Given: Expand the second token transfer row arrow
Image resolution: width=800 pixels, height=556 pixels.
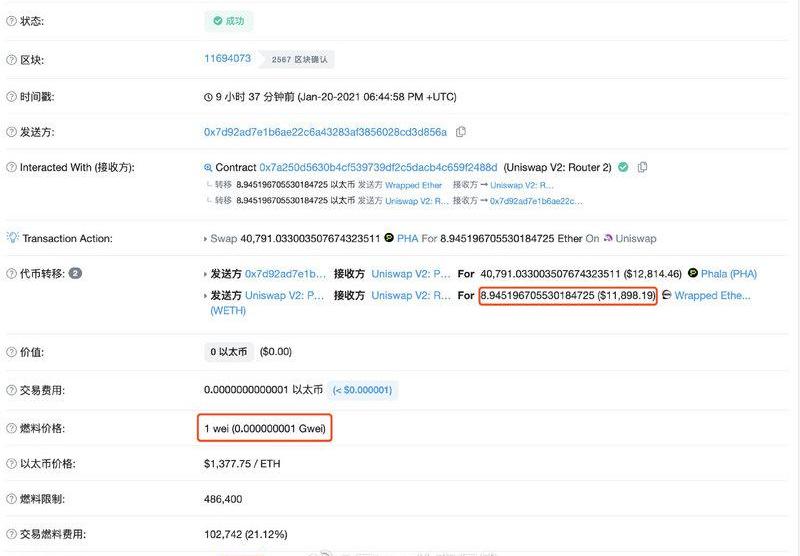Looking at the screenshot, I should [206, 296].
